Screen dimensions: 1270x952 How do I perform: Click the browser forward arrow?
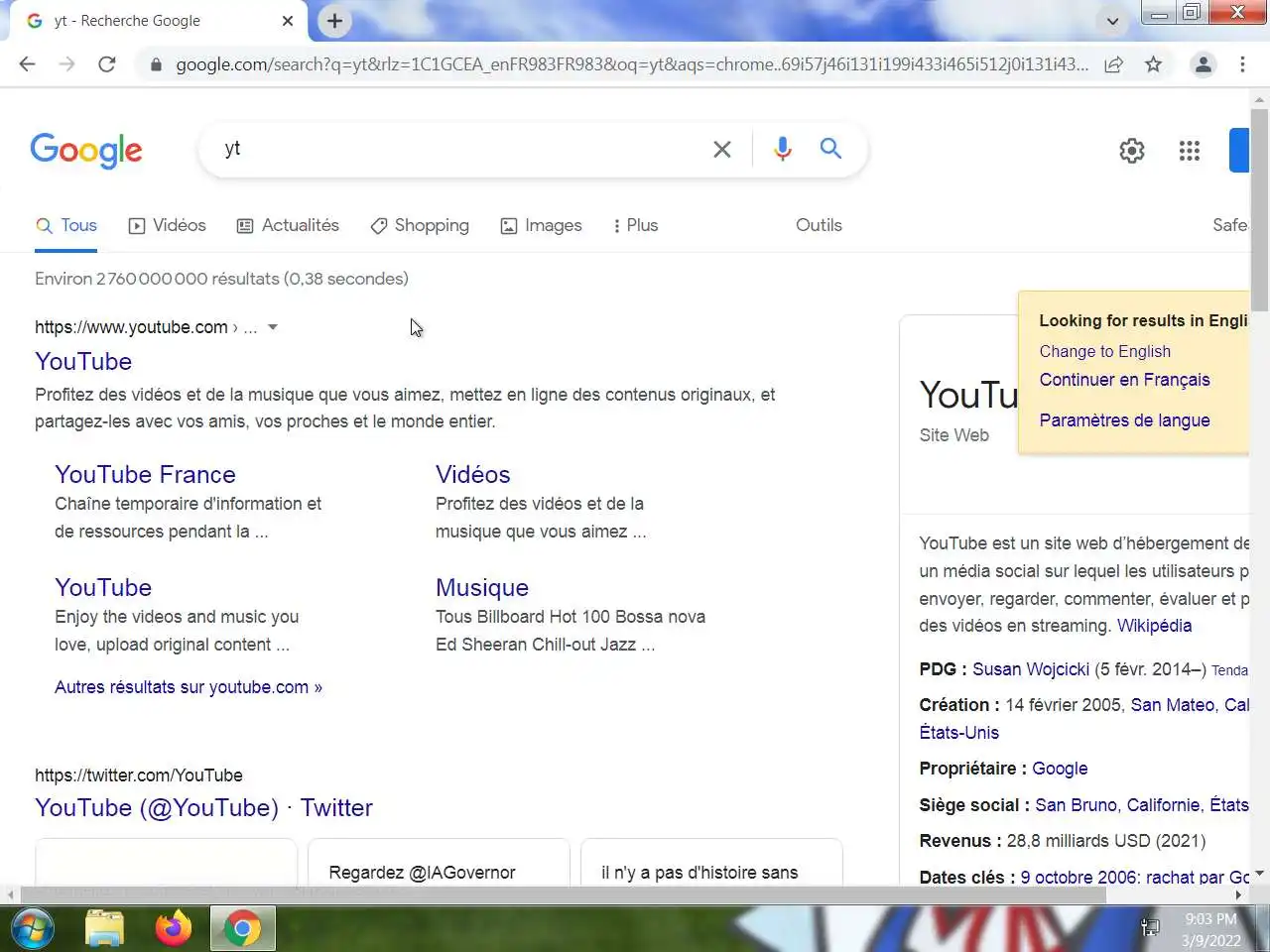pos(66,64)
